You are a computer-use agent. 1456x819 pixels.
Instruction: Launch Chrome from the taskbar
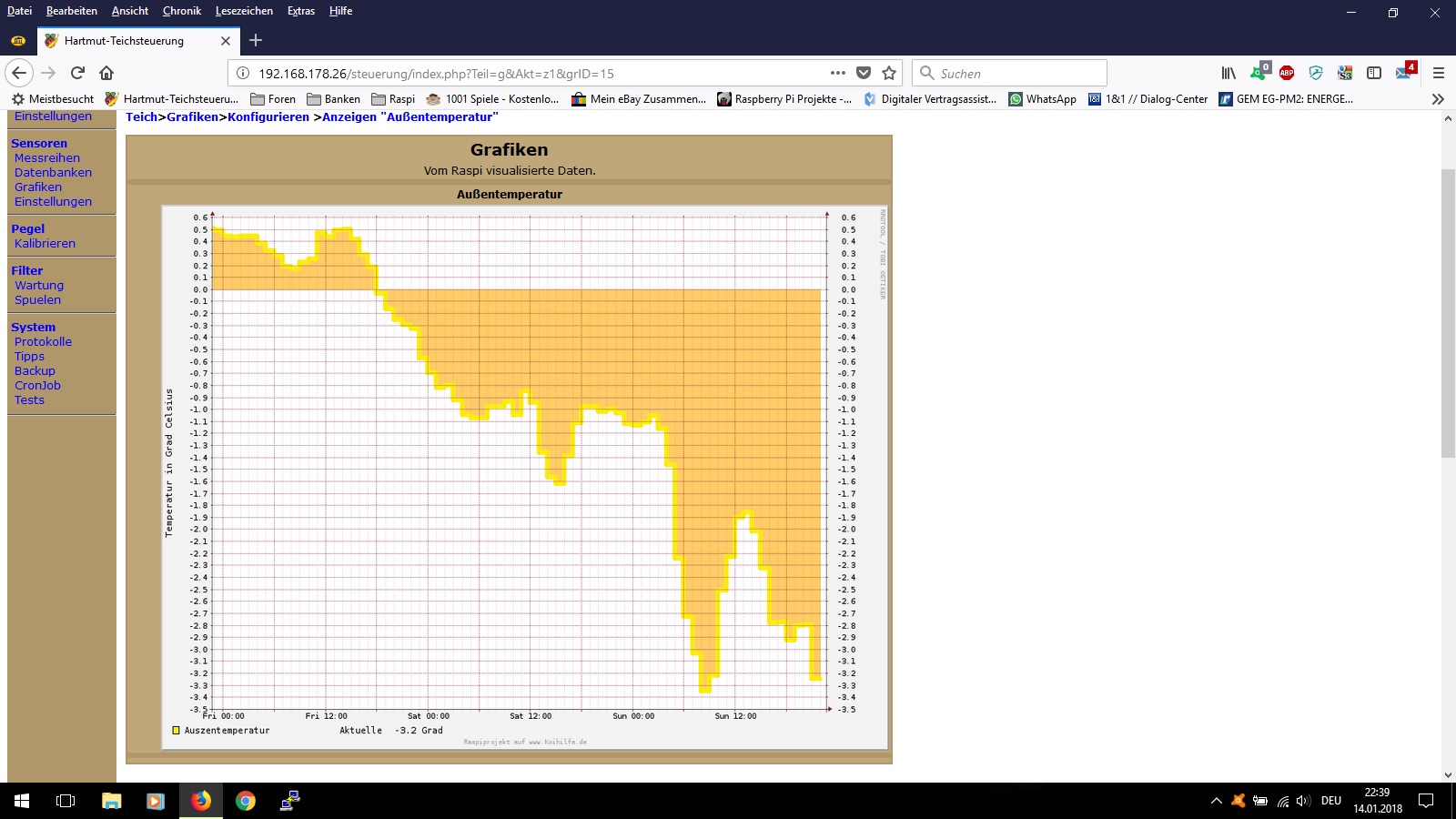(x=245, y=801)
